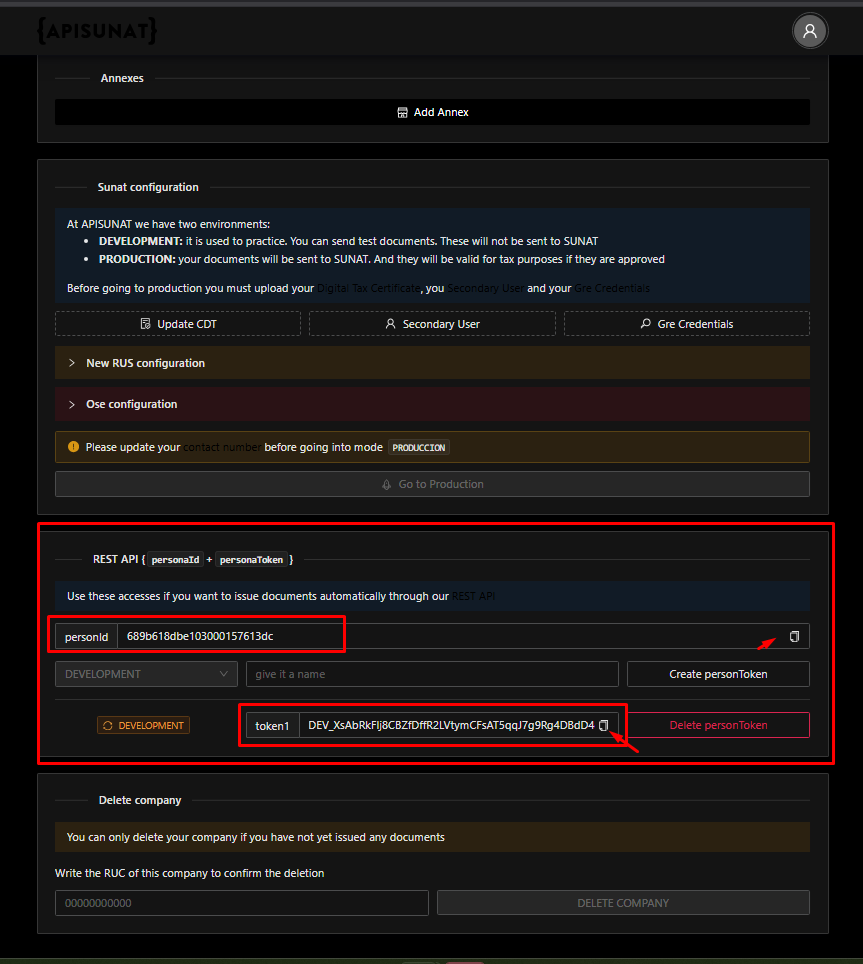Viewport: 863px width, 964px height.
Task: Click the RUC confirmation input field
Action: pos(242,903)
